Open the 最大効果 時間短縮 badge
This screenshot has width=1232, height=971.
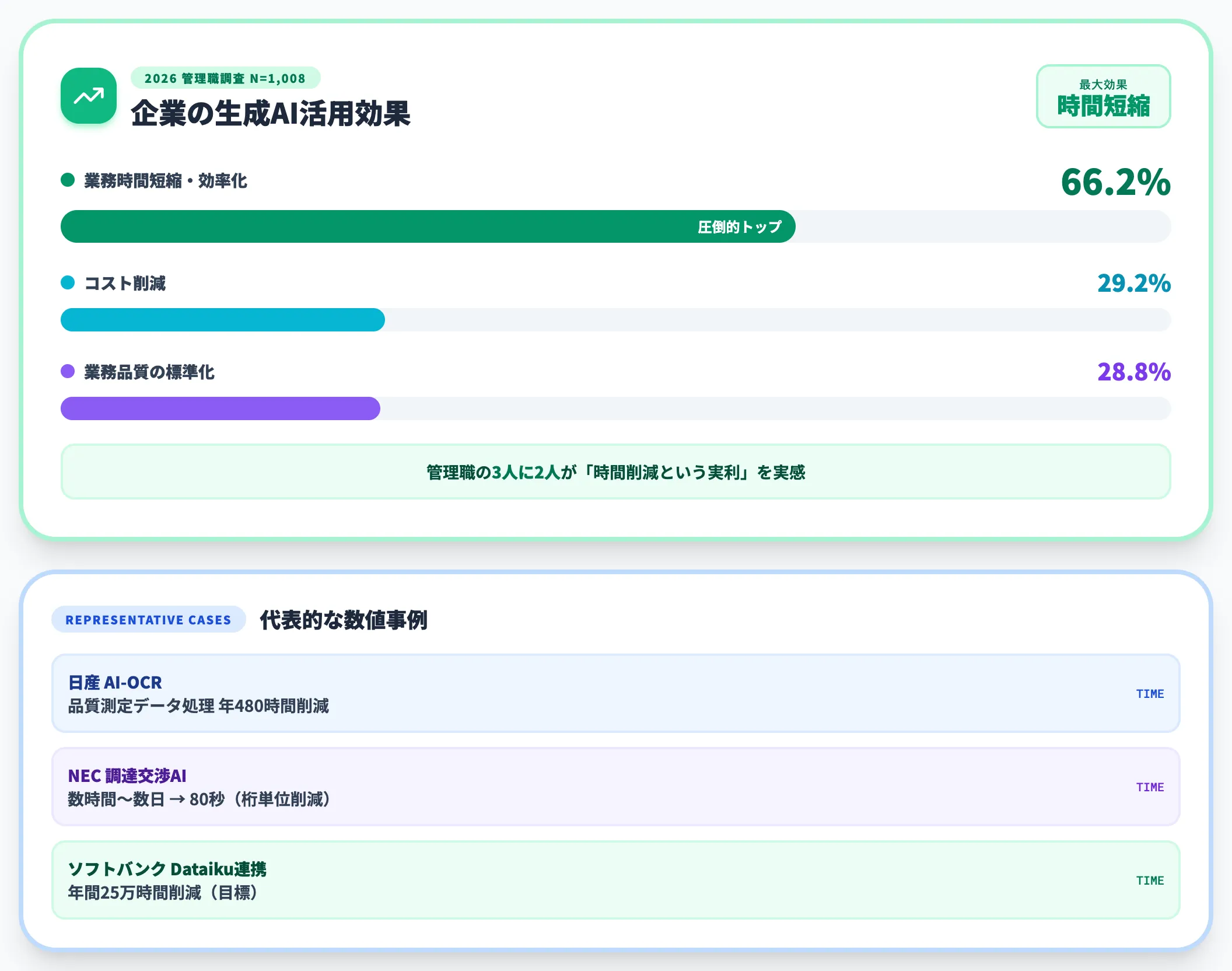(x=1103, y=96)
